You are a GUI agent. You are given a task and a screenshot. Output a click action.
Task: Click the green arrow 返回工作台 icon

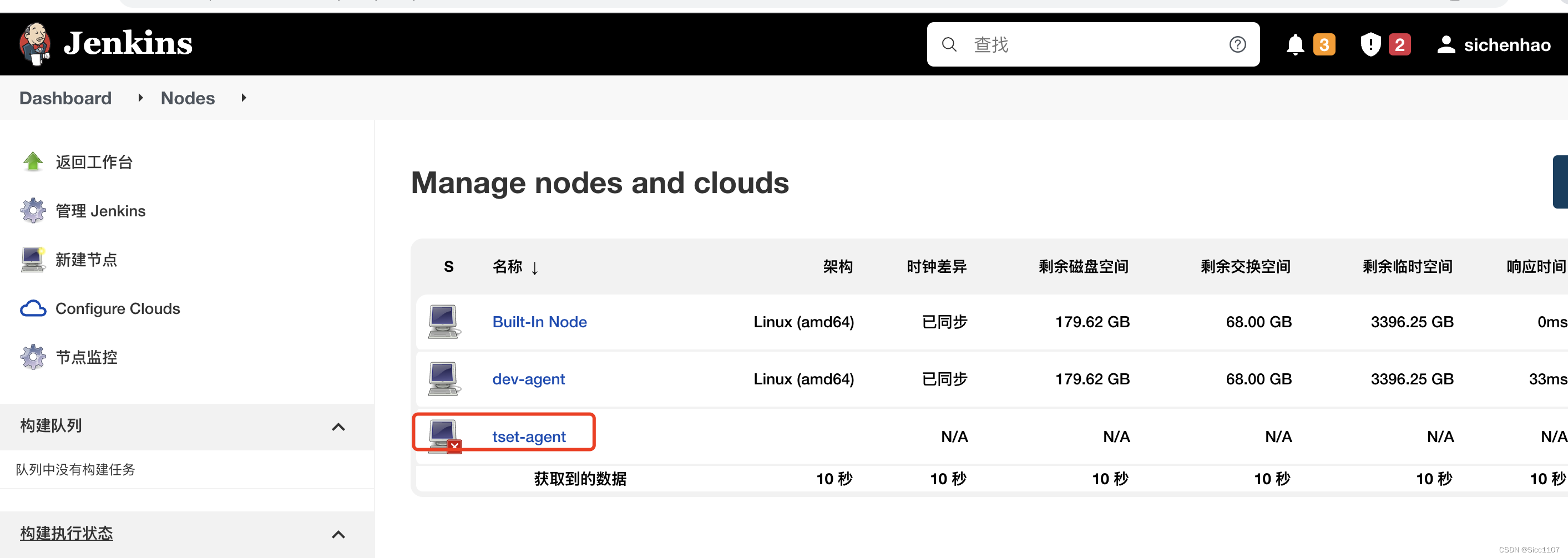click(x=33, y=162)
